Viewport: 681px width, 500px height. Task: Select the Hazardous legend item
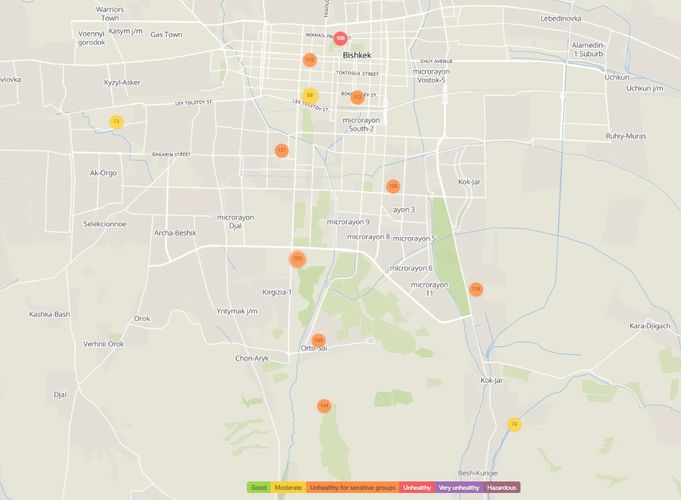[502, 487]
